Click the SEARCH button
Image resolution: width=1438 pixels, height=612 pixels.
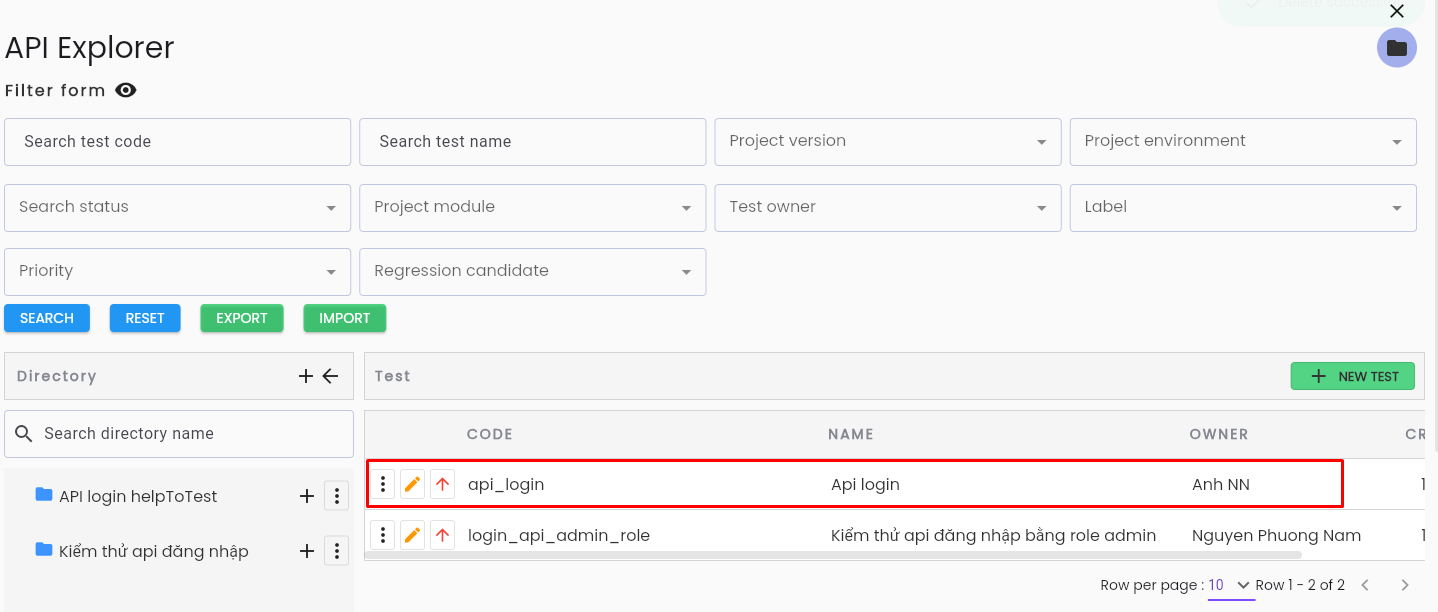click(47, 318)
